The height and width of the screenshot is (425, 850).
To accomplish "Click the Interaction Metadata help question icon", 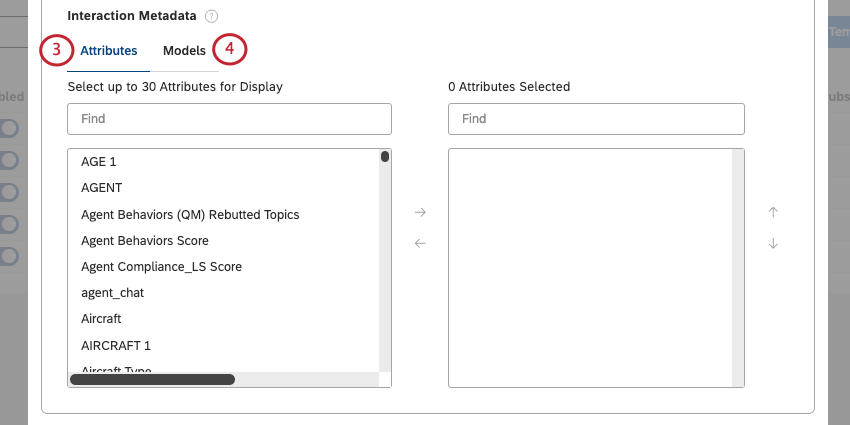I will tap(211, 16).
